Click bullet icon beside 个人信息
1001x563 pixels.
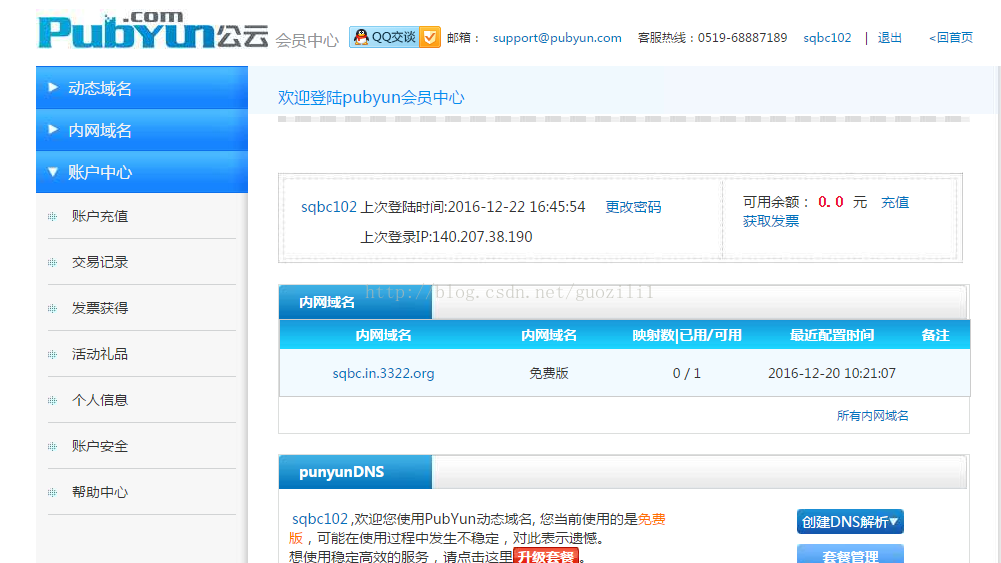(52, 401)
